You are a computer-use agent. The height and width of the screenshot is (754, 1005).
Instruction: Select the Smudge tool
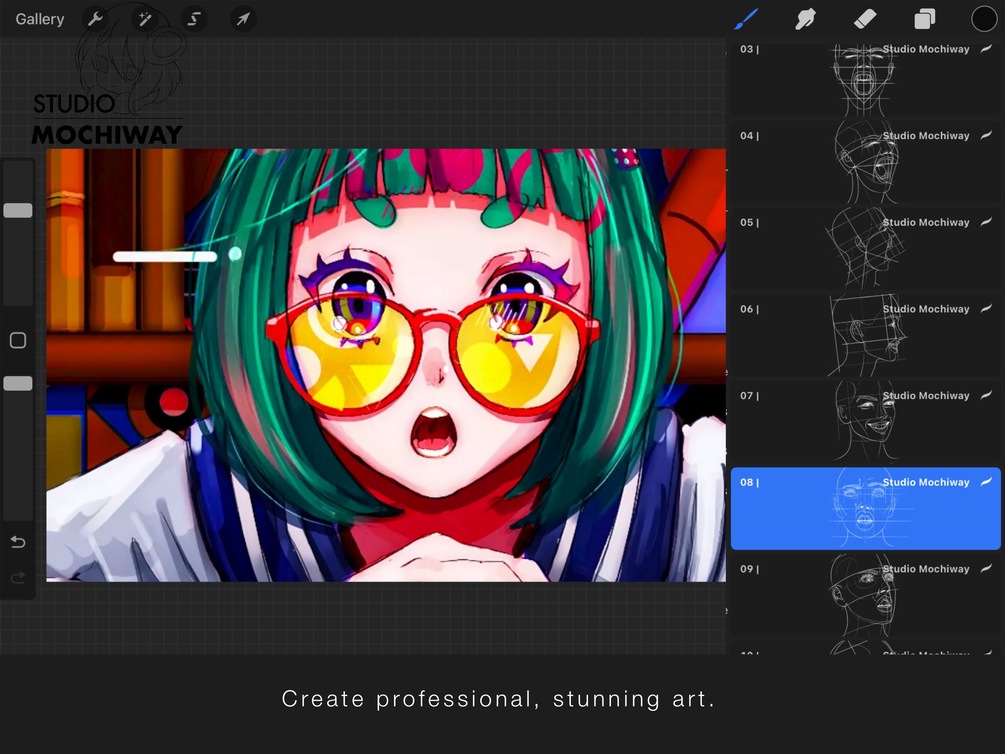point(805,19)
